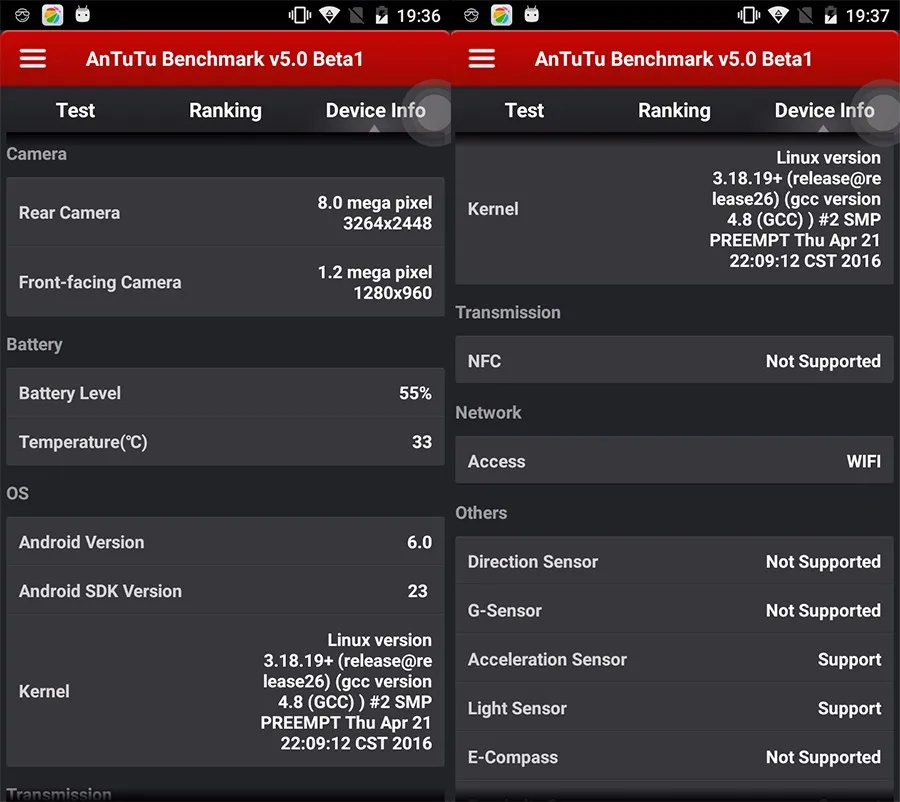
Task: Tap AnTuTu Benchmark title in left screenshot
Action: pos(224,59)
